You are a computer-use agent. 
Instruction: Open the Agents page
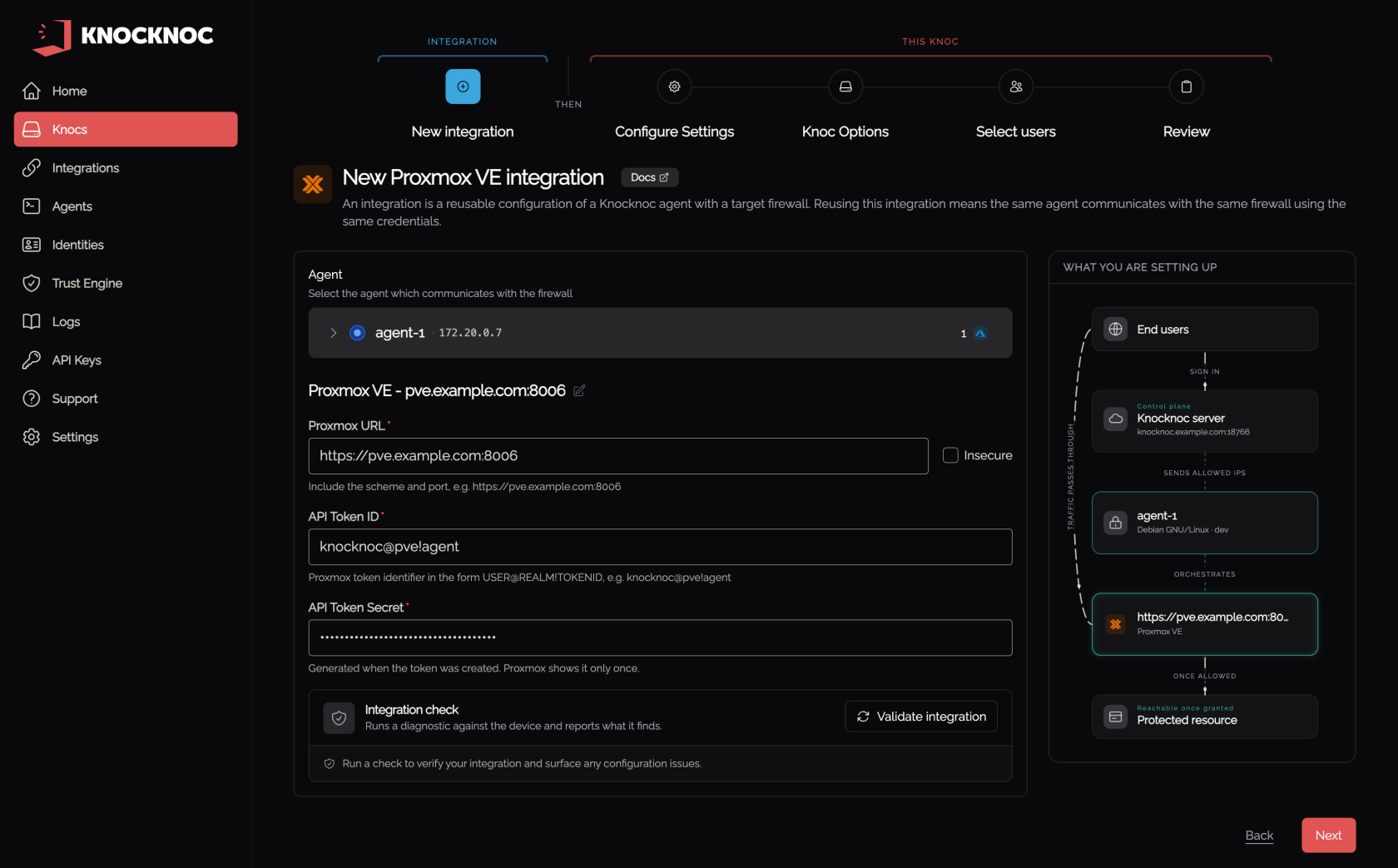(x=126, y=206)
